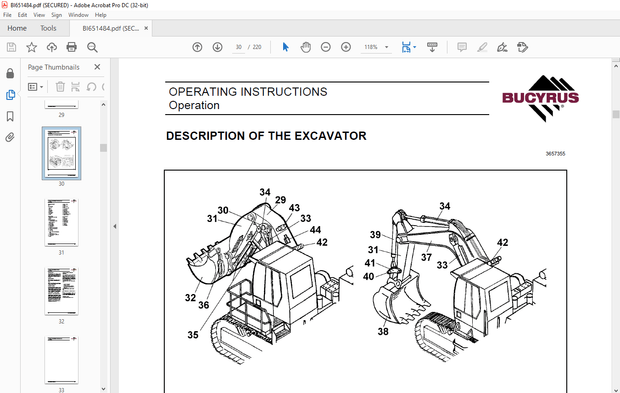Add a bookmark with the star icon
The height and width of the screenshot is (393, 620).
pos(31,47)
